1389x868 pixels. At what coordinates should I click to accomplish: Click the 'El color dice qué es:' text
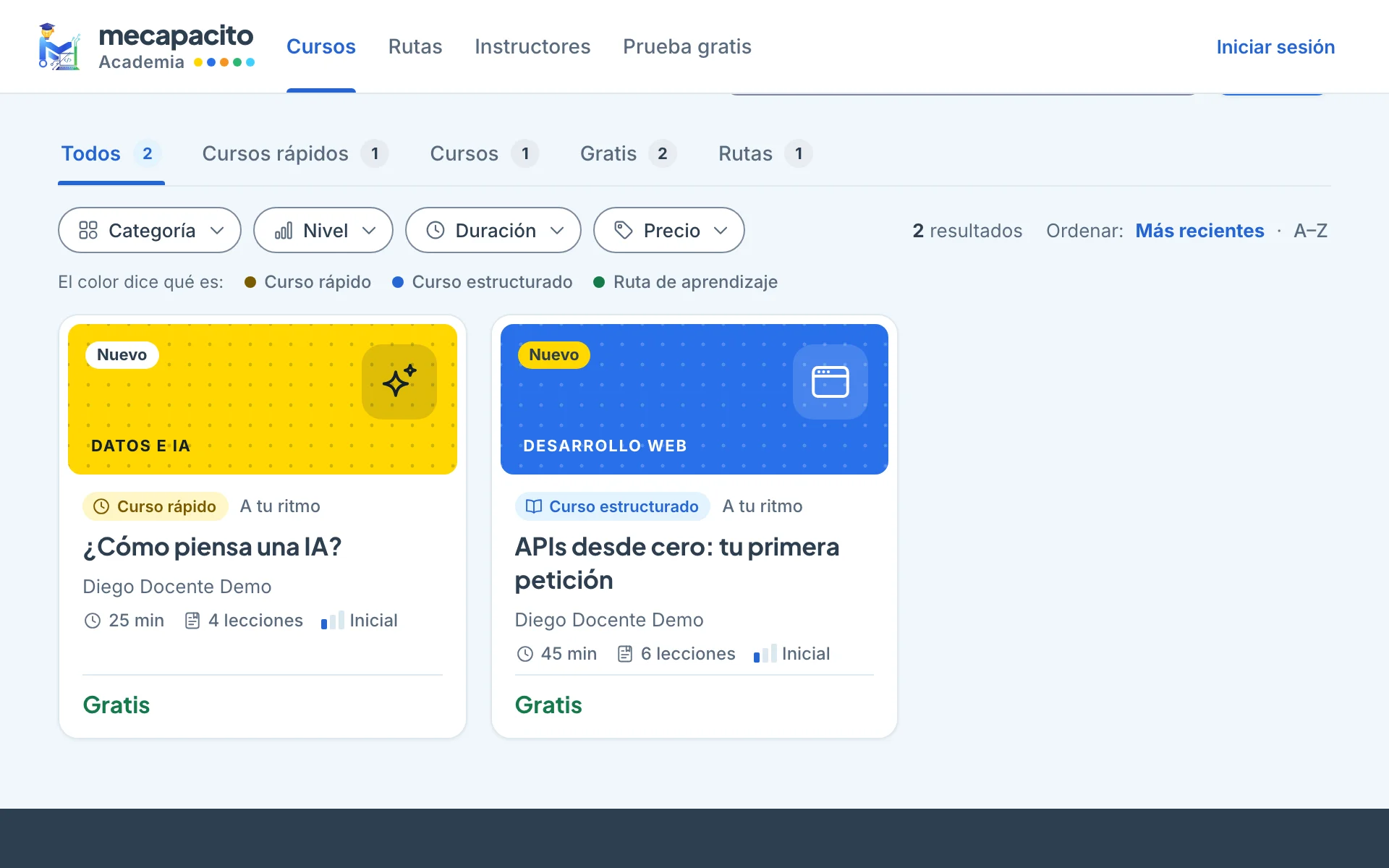140,282
